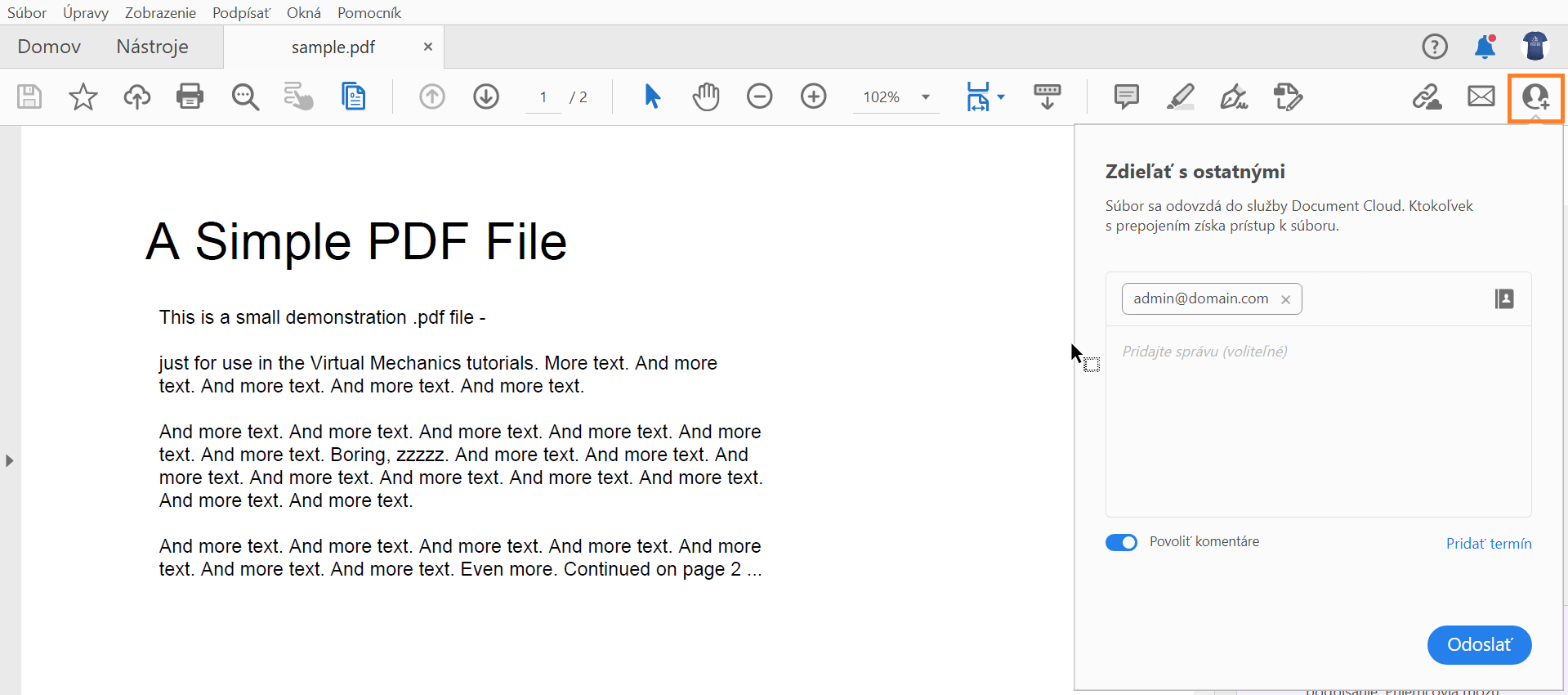1568x695 pixels.
Task: Switch to the Domov tab
Action: (49, 47)
